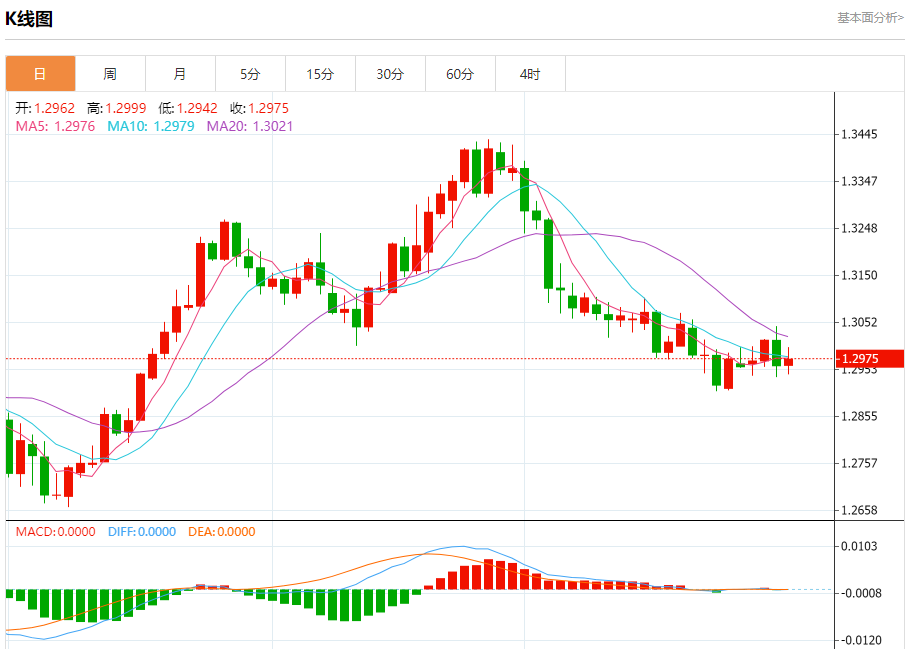Switch to the 周 weekly tab
The image size is (908, 649).
(110, 74)
